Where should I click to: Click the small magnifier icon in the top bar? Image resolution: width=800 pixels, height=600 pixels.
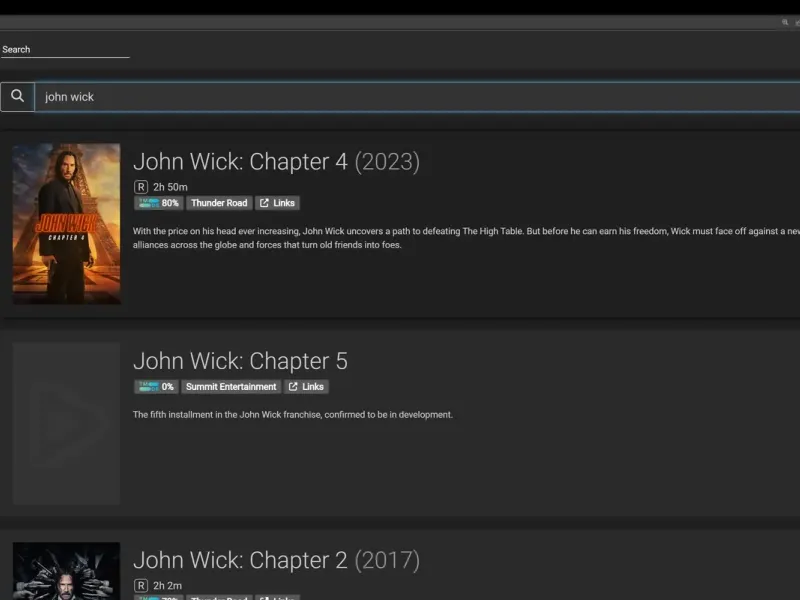pos(785,22)
